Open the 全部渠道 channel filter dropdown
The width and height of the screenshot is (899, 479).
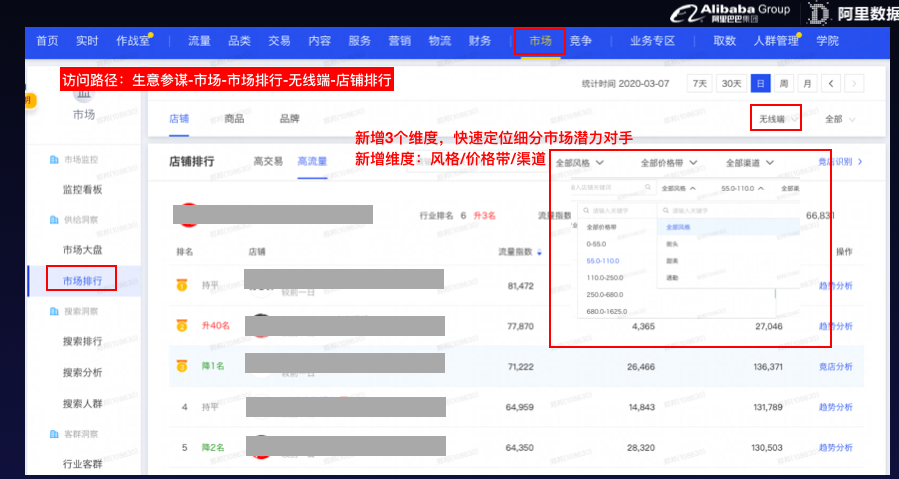tap(751, 162)
